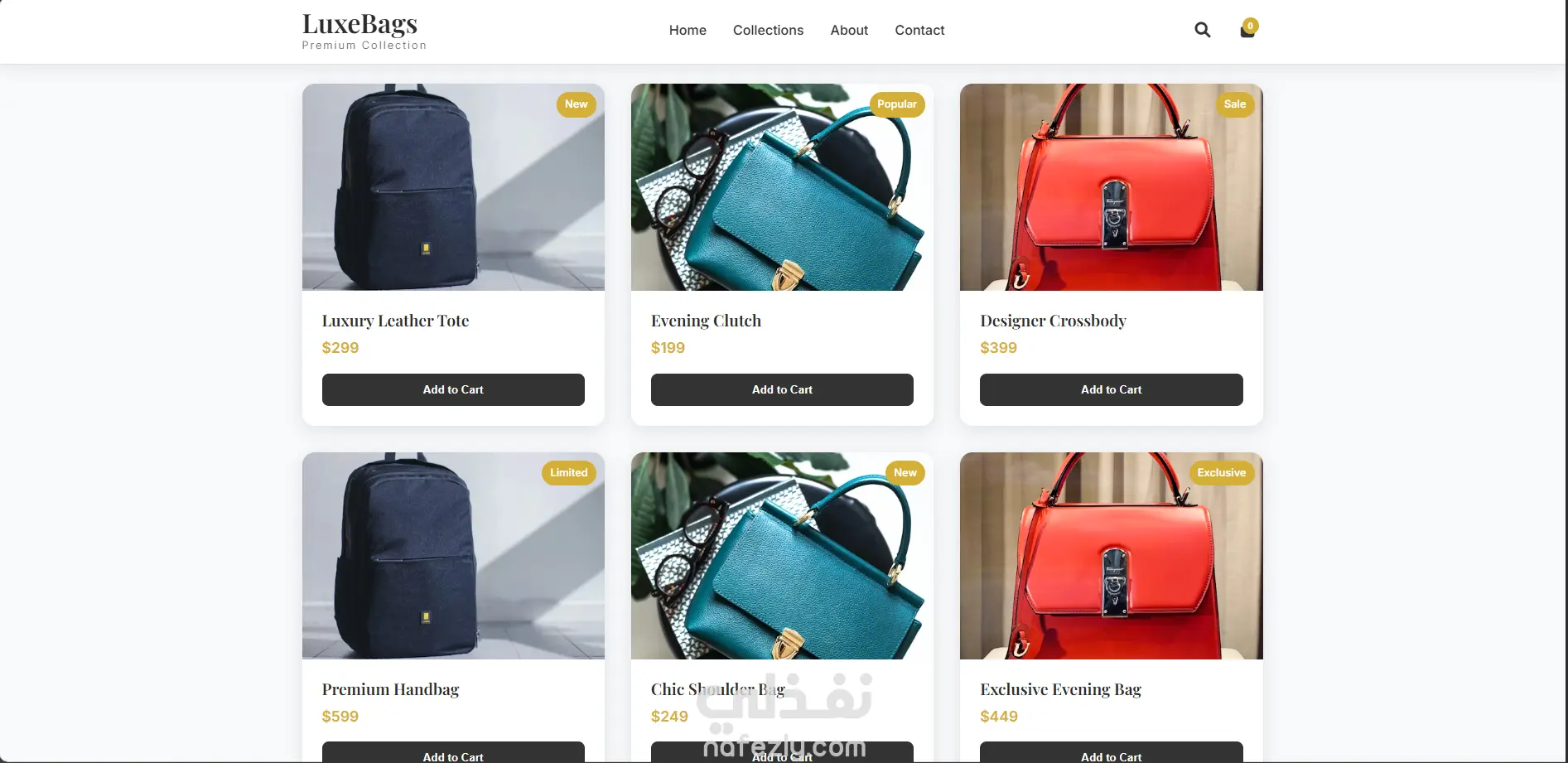Click the Exclusive badge on Evening Bag
Image resolution: width=1568 pixels, height=763 pixels.
[x=1221, y=473]
